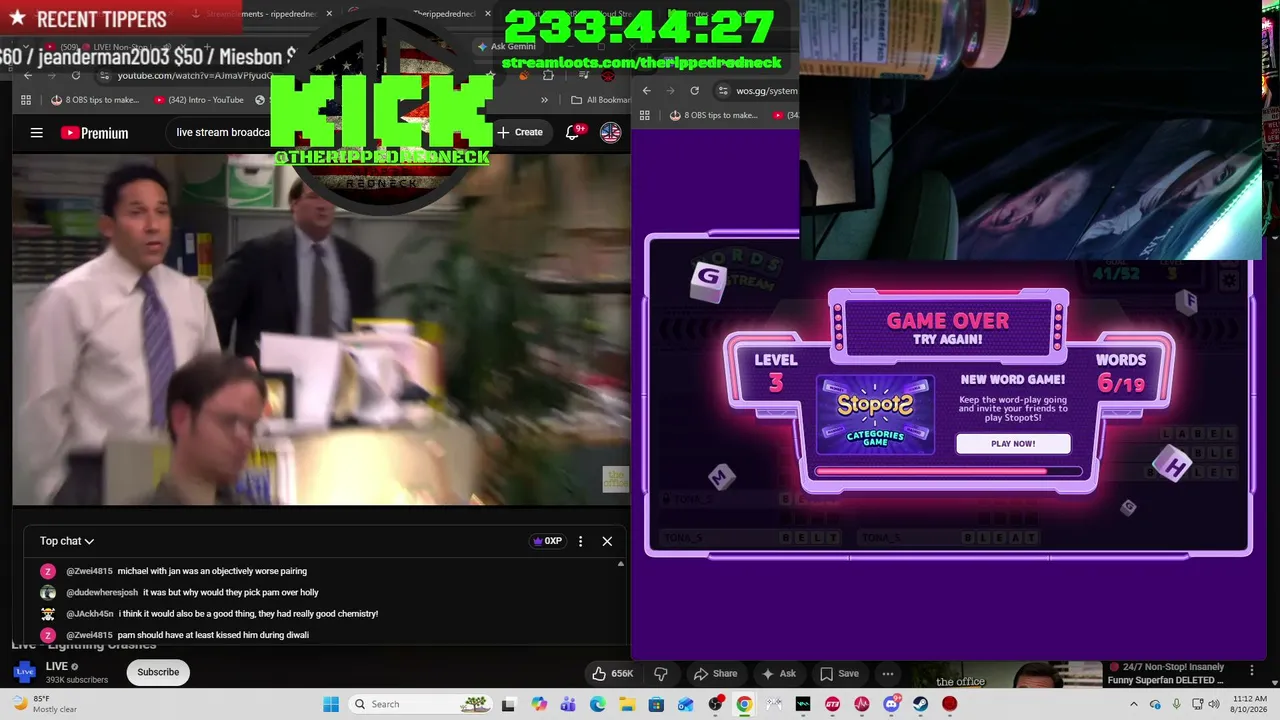The width and height of the screenshot is (1280, 720).
Task: Open the 0XP channel points badge
Action: click(546, 541)
